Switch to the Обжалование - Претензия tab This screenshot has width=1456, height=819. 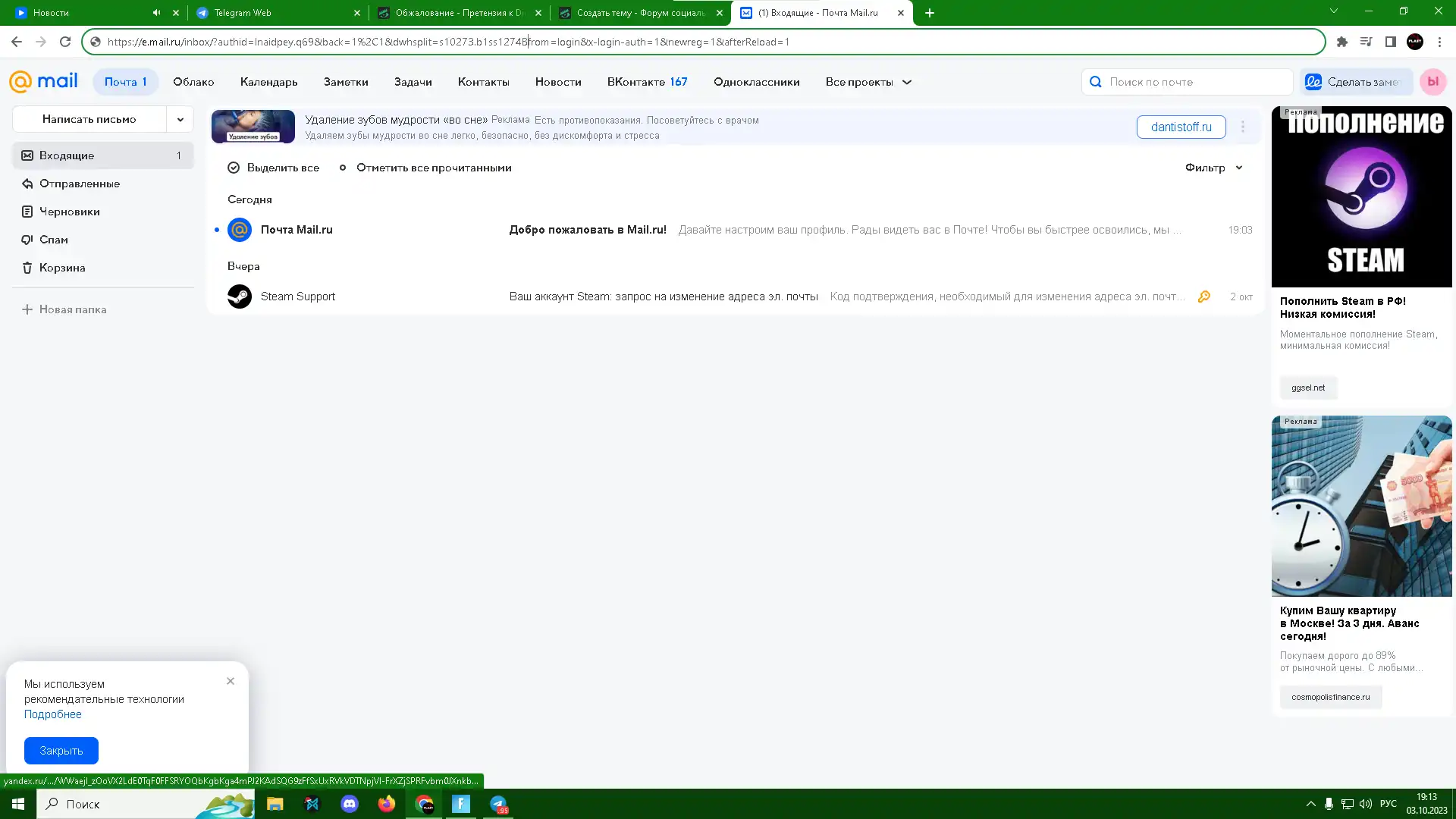459,13
